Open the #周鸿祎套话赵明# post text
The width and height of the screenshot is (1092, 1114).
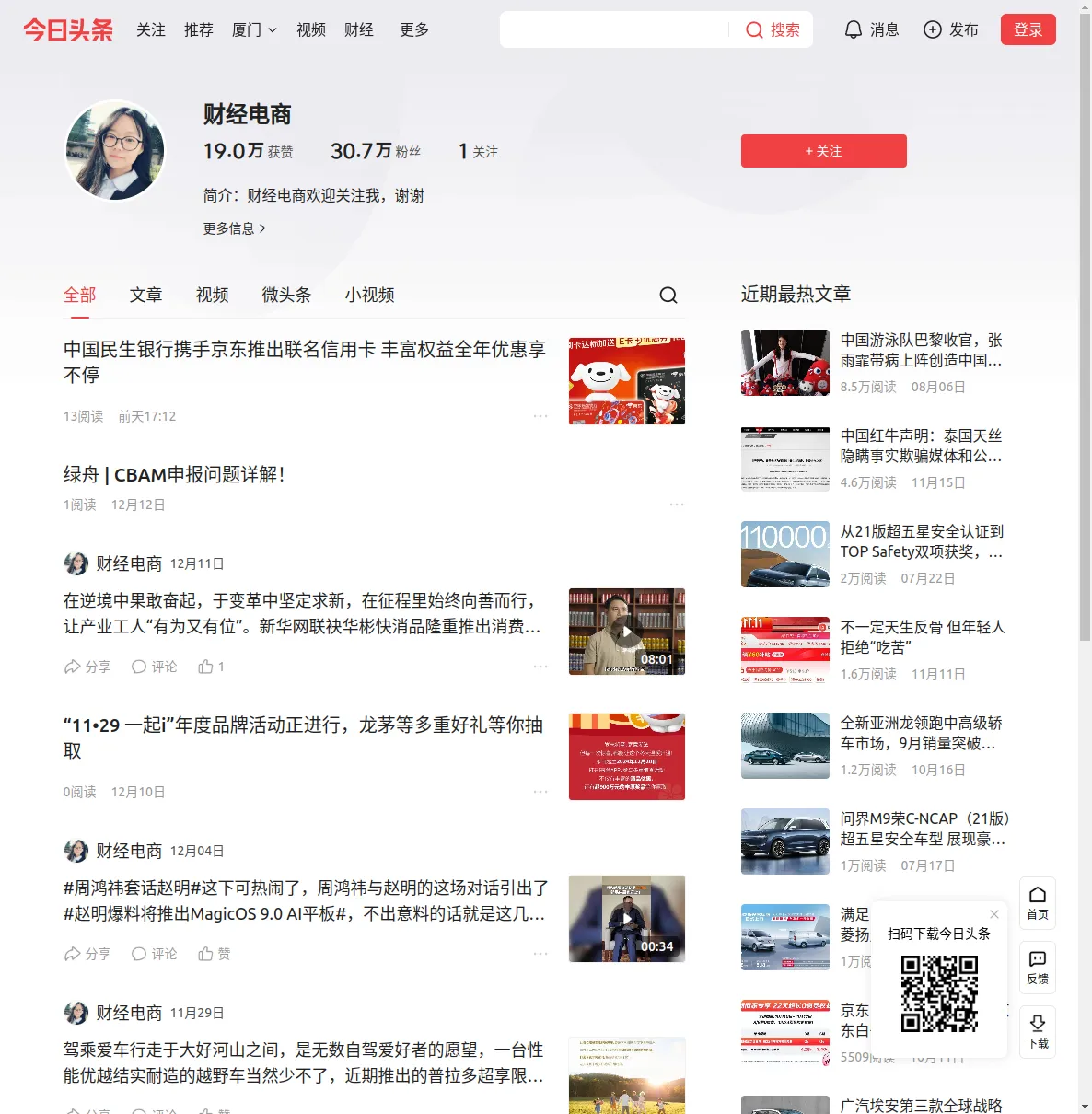coord(305,900)
